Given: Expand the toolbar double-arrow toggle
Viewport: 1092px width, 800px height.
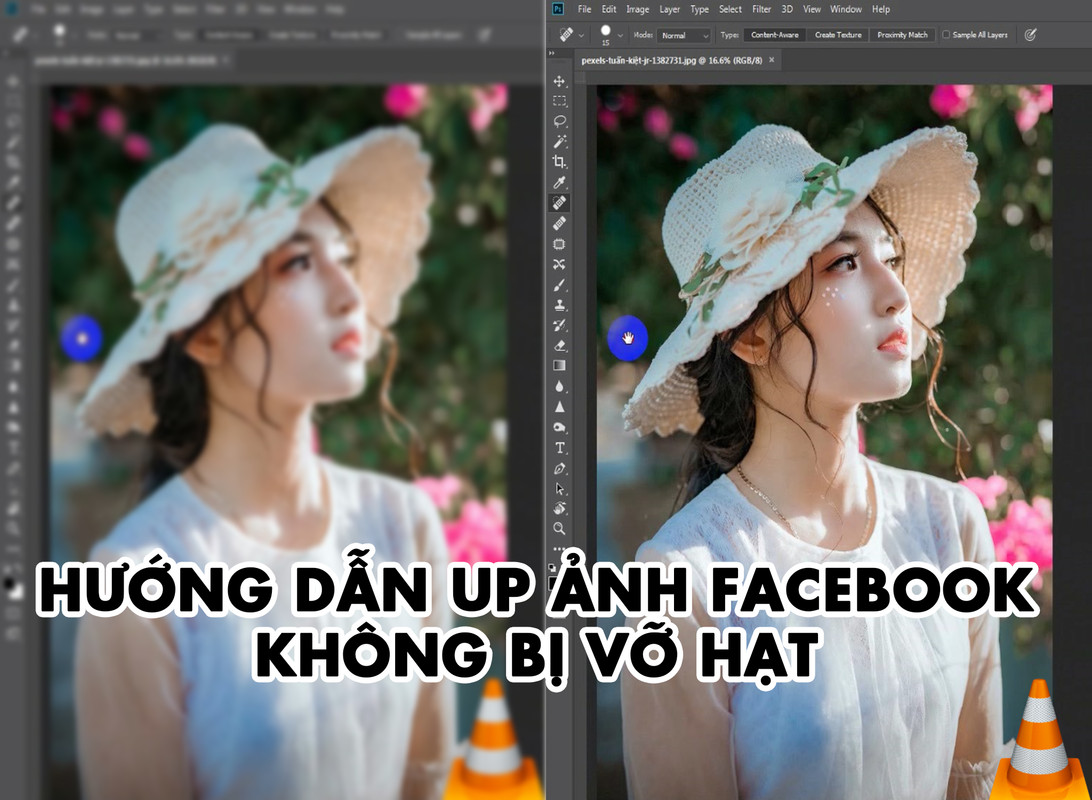Looking at the screenshot, I should click(x=552, y=53).
